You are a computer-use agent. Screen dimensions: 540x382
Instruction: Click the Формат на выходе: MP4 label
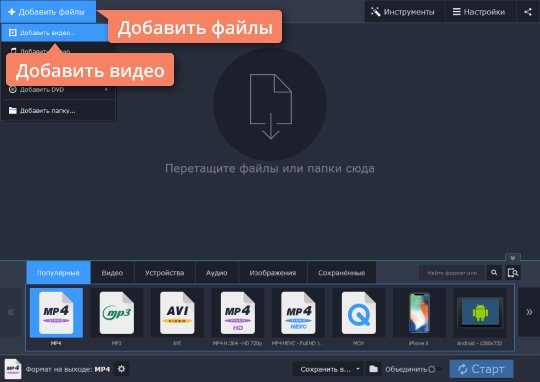[68, 369]
